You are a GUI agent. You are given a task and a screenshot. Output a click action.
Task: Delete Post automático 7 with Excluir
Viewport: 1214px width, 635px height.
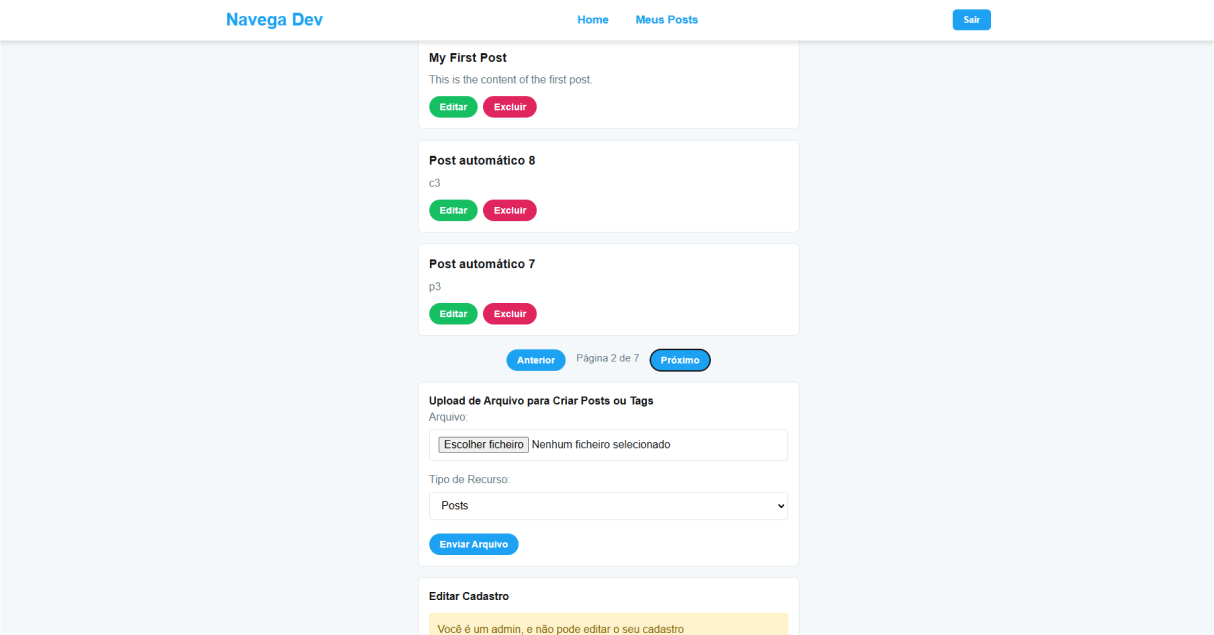510,314
